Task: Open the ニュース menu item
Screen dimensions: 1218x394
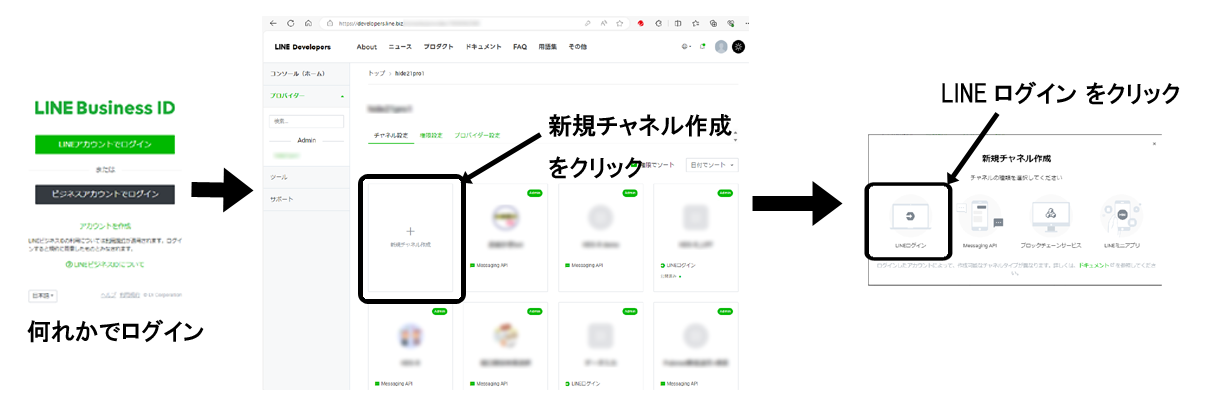Action: 400,47
